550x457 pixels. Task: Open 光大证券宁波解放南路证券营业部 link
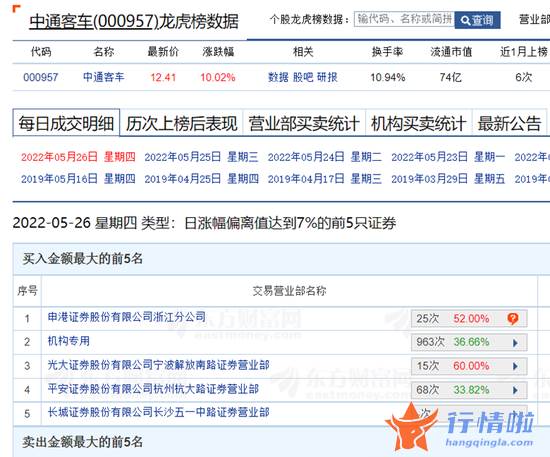[159, 365]
